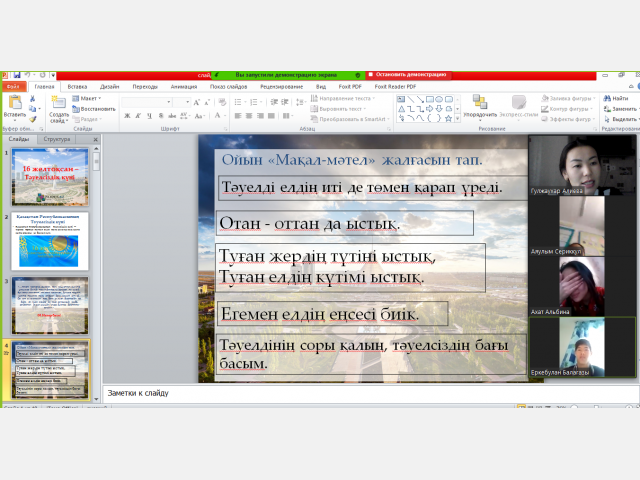
Task: Click the Decrease List Level indent icon
Action: tap(274, 102)
